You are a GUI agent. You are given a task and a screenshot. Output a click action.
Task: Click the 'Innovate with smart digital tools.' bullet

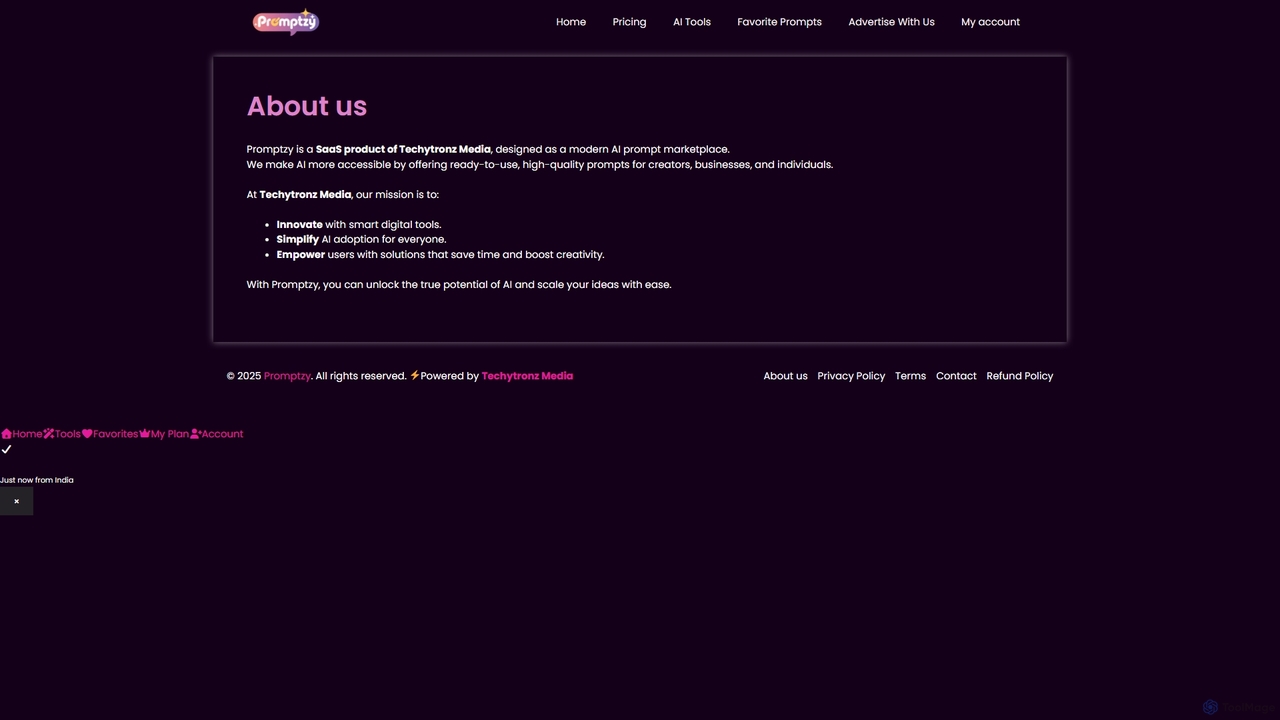(x=359, y=225)
